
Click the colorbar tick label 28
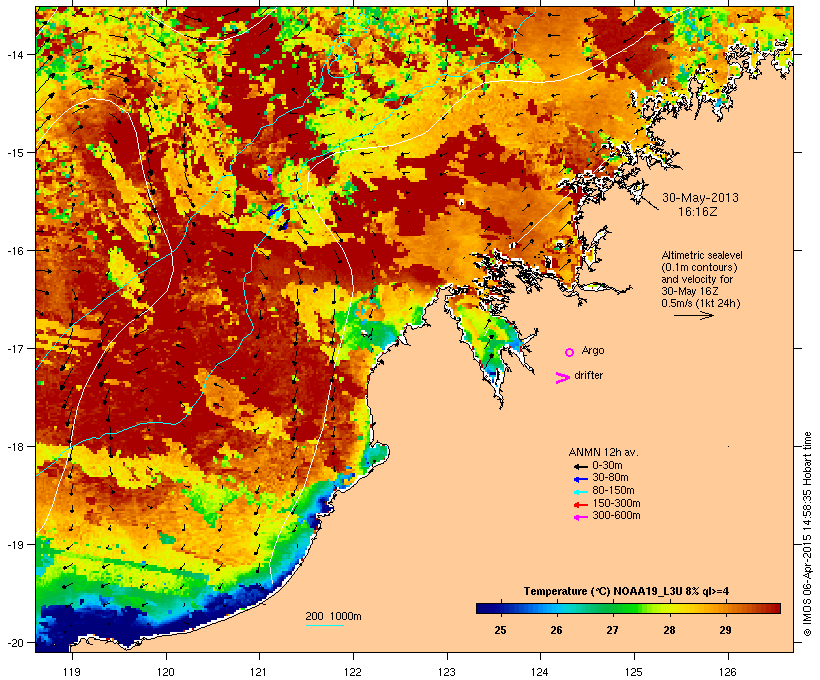point(669,630)
